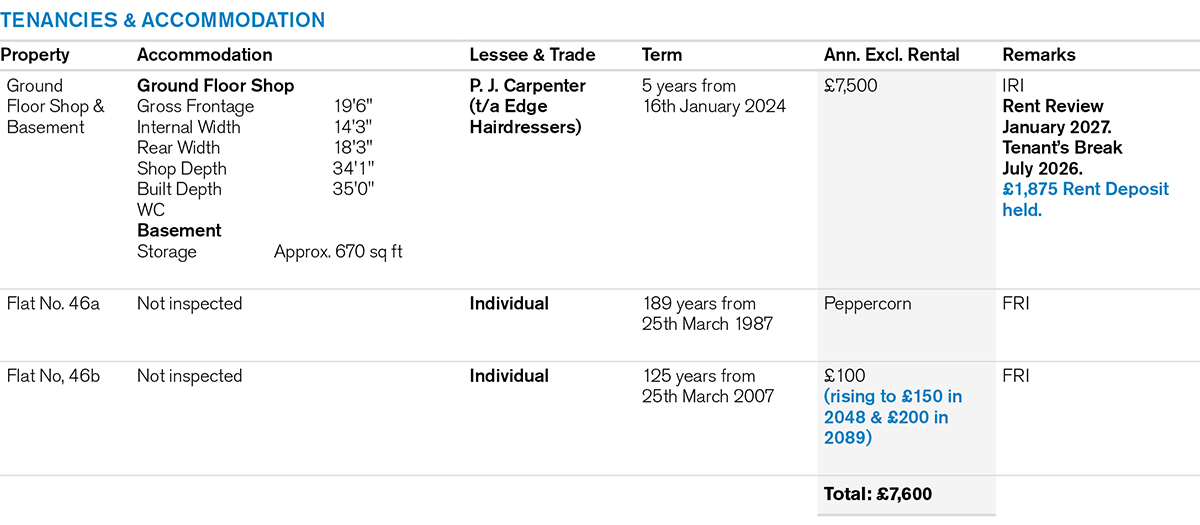
Task: Click the Ground Floor Shop bold label
Action: [x=215, y=86]
